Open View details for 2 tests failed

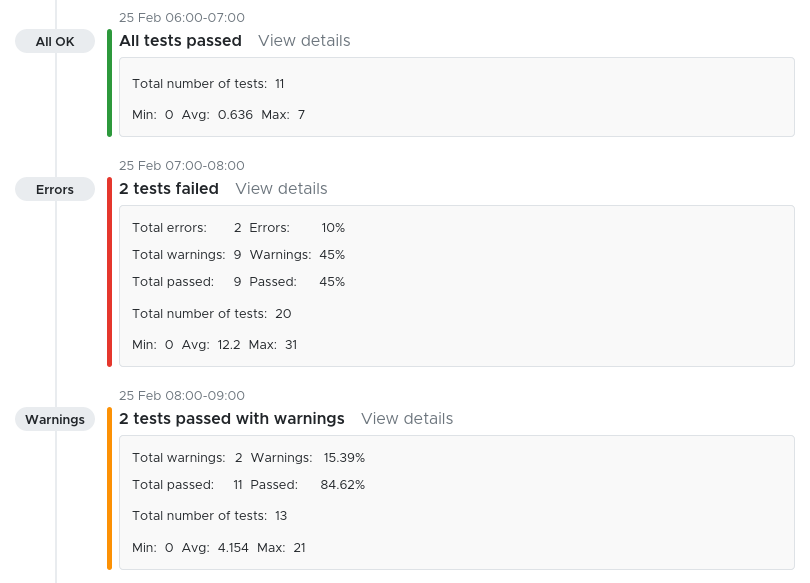(x=281, y=189)
